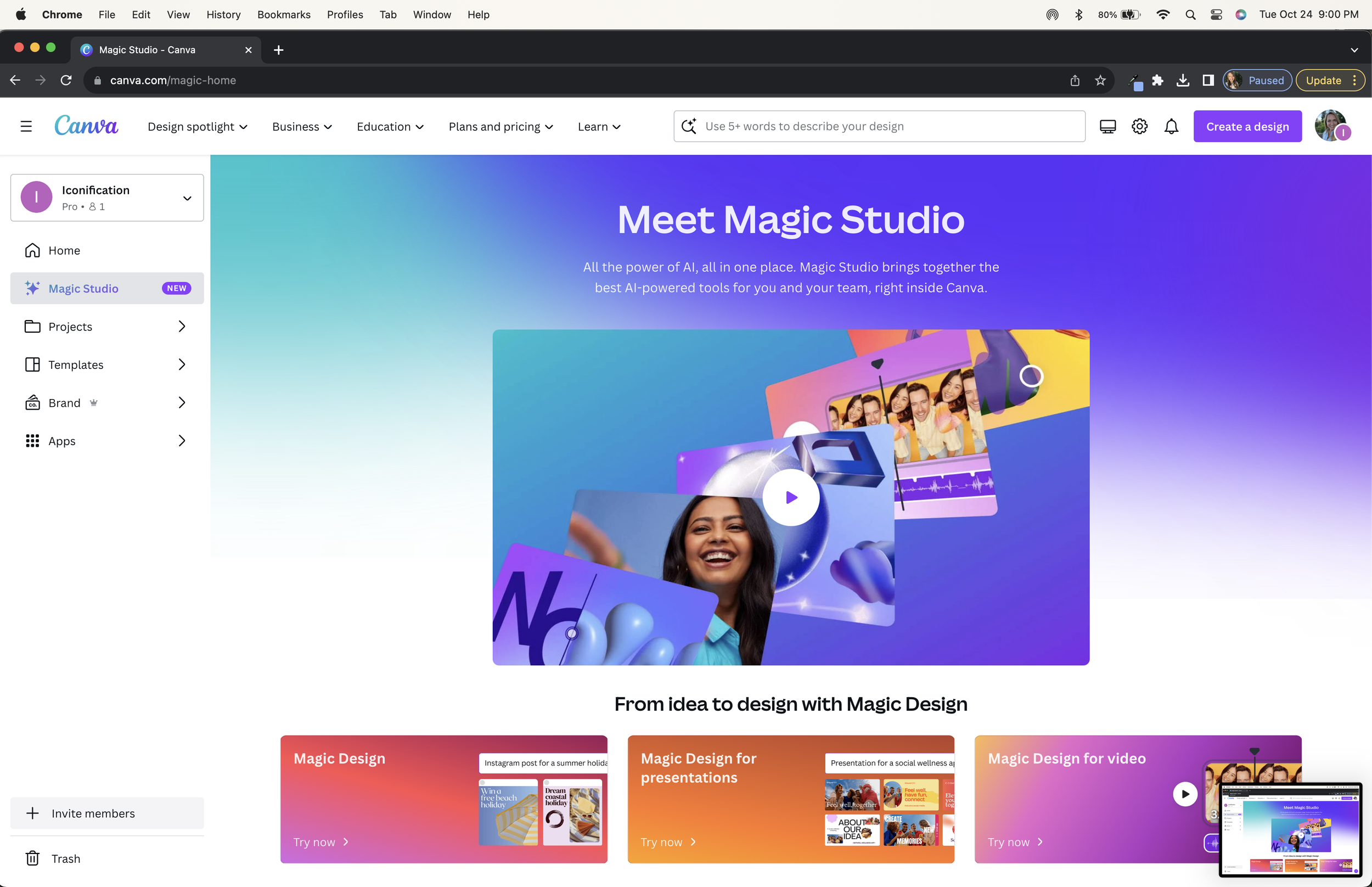The height and width of the screenshot is (887, 1372).
Task: Expand Design spotlight dropdown
Action: coord(198,126)
